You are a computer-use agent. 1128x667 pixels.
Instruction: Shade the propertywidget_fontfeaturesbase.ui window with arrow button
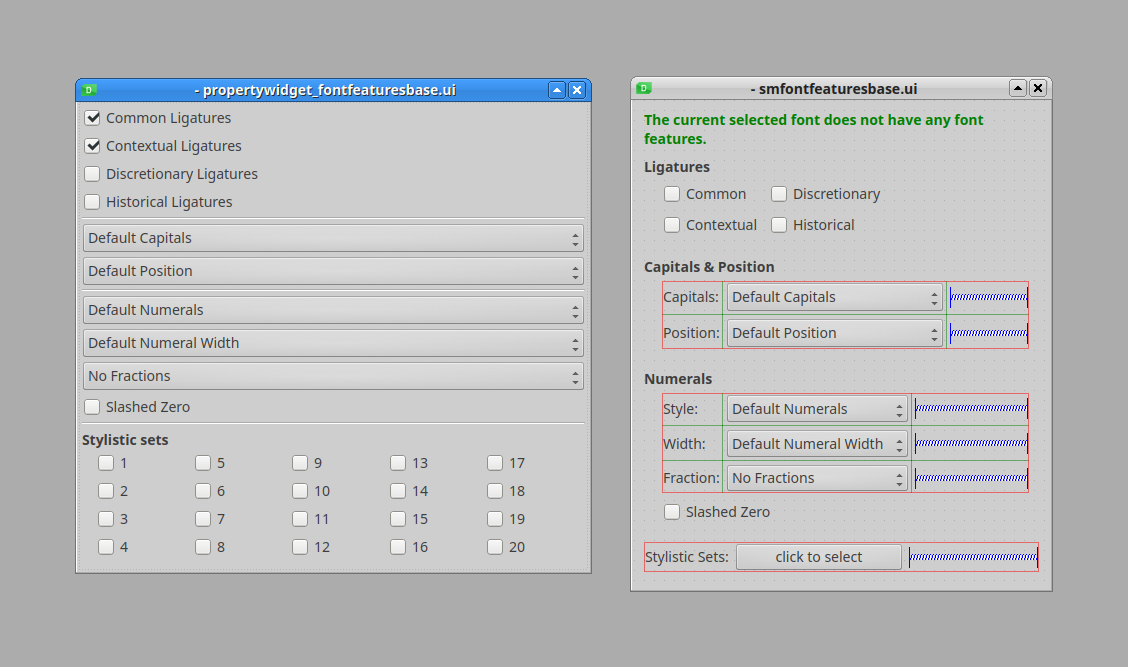[557, 90]
